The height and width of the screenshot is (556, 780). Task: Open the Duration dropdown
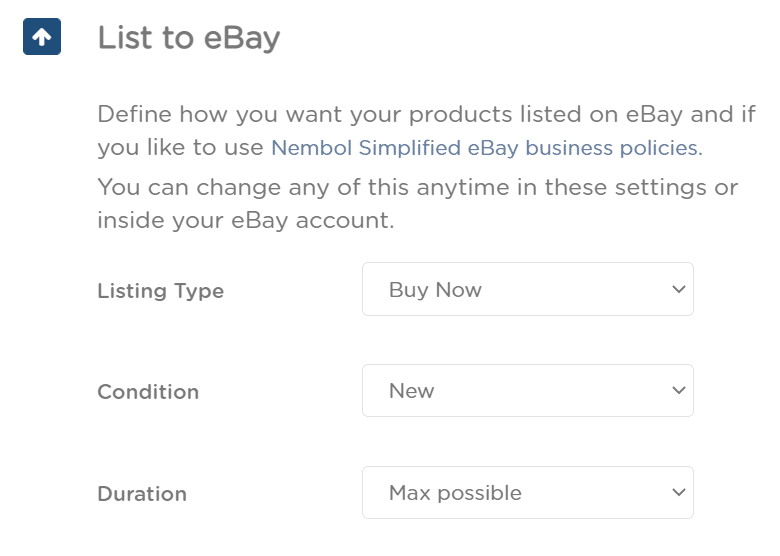(x=528, y=492)
